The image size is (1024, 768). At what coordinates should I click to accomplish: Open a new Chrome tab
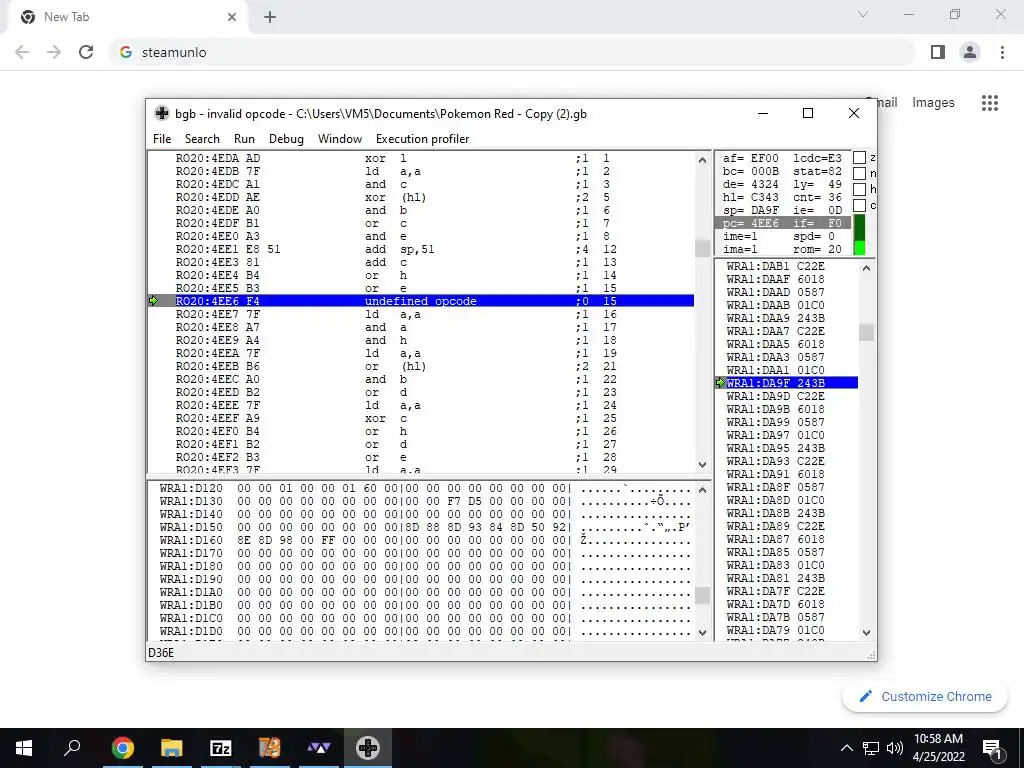click(x=270, y=17)
